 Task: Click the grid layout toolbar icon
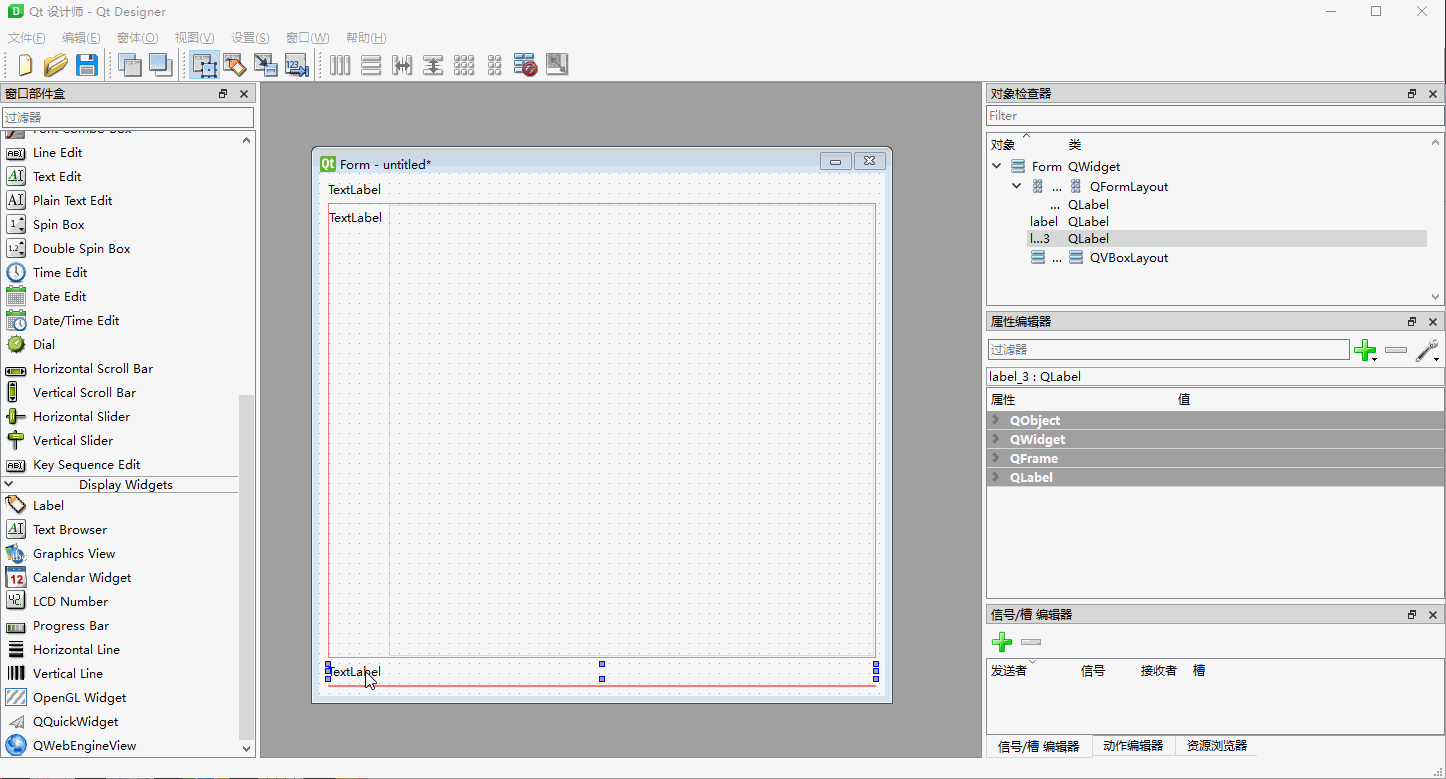pyautogui.click(x=464, y=64)
